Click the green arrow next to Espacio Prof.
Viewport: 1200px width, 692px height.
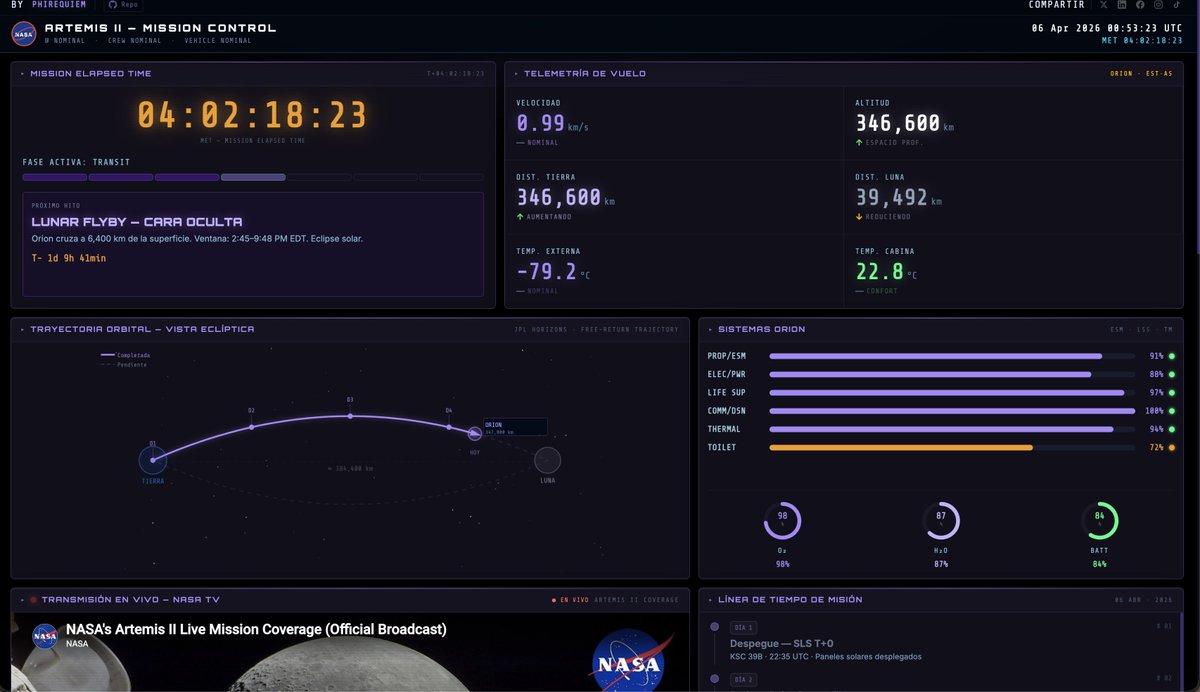click(x=859, y=143)
